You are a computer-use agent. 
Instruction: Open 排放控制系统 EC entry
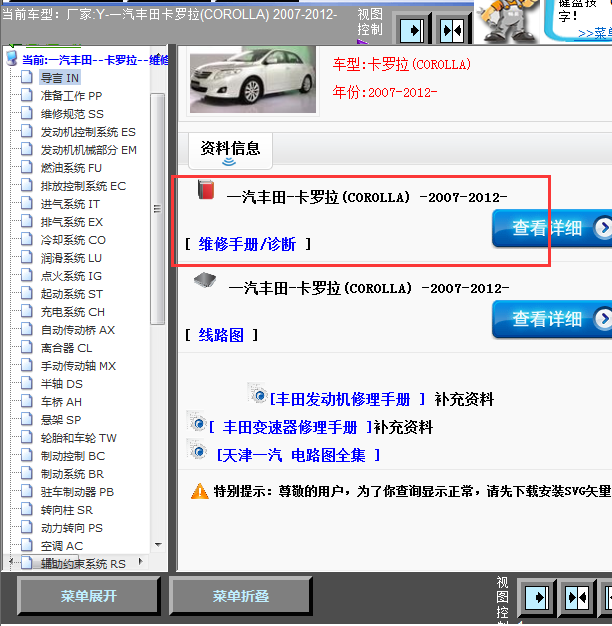[83, 186]
